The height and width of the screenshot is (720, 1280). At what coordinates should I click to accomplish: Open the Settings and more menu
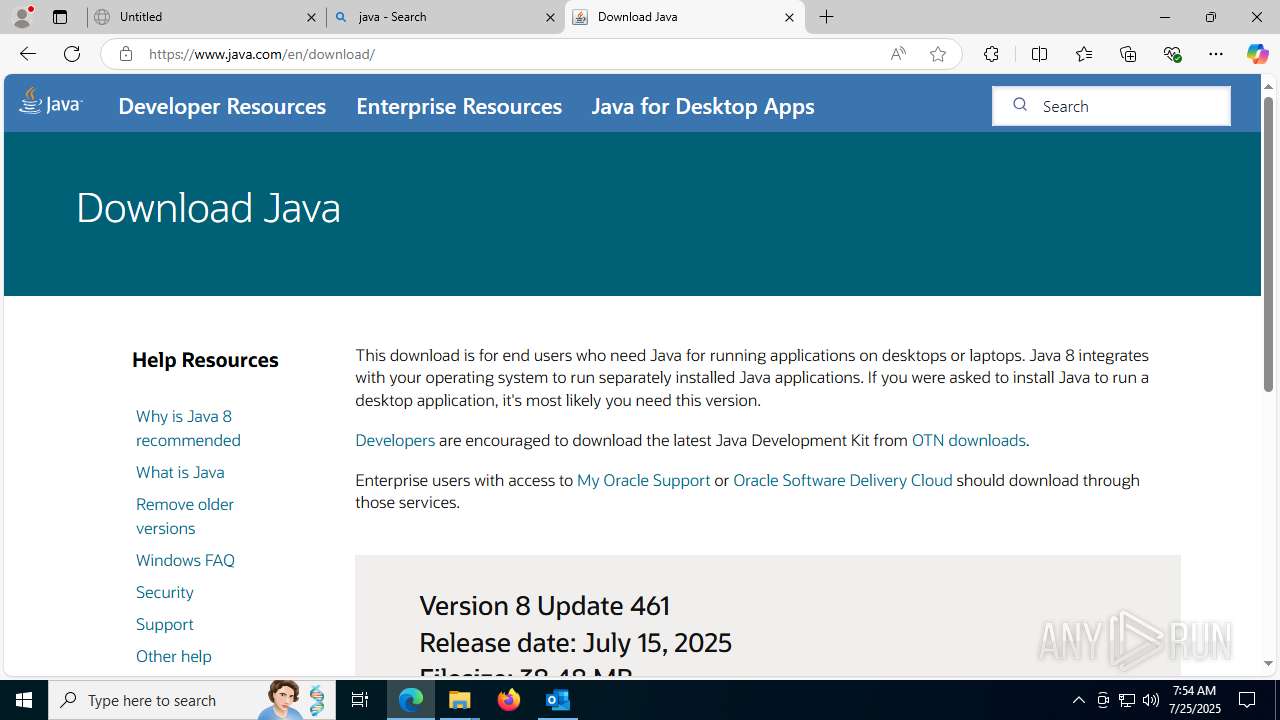point(1216,54)
